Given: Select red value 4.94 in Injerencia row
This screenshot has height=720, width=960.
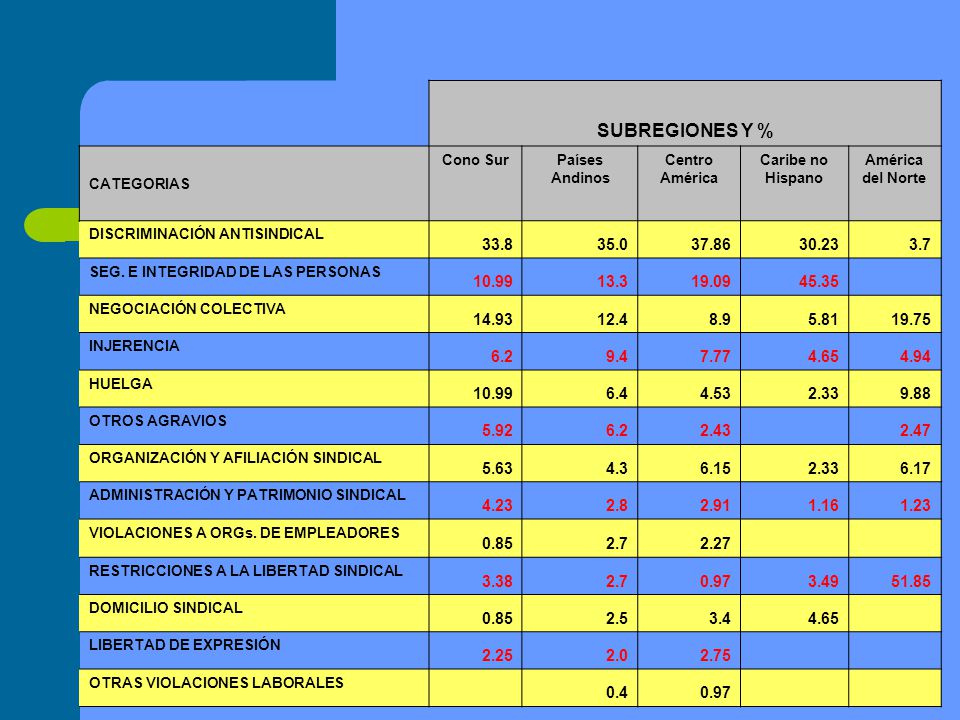Looking at the screenshot, I should (915, 356).
